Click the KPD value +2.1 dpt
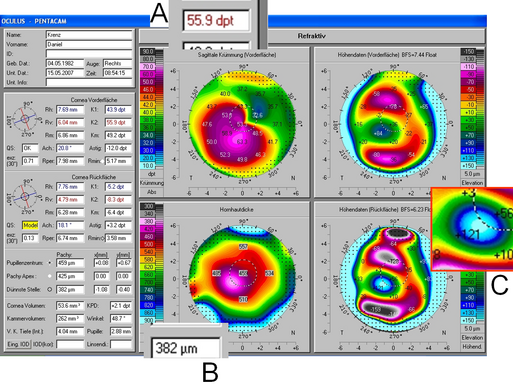 click(121, 306)
